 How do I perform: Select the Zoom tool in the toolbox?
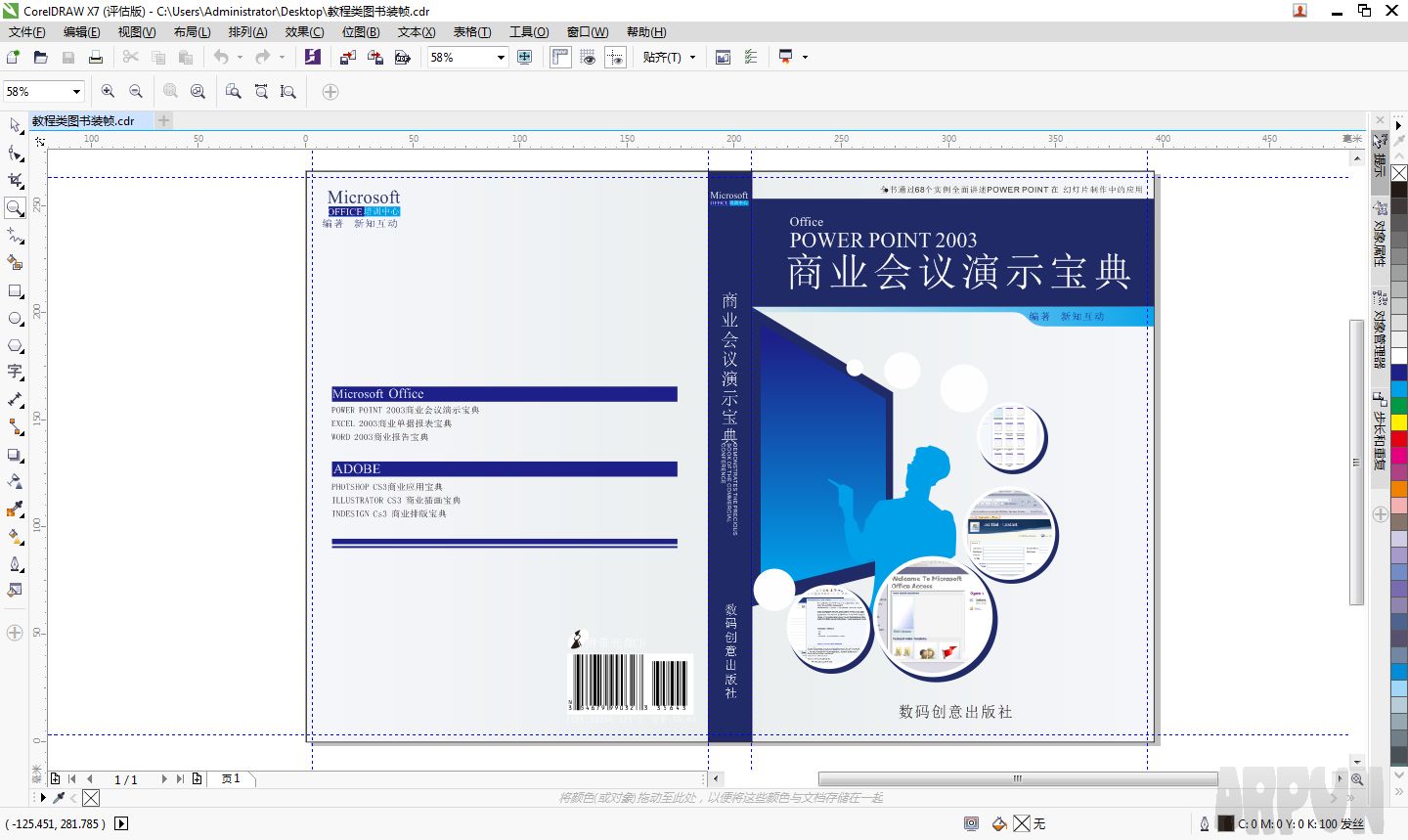tap(14, 207)
